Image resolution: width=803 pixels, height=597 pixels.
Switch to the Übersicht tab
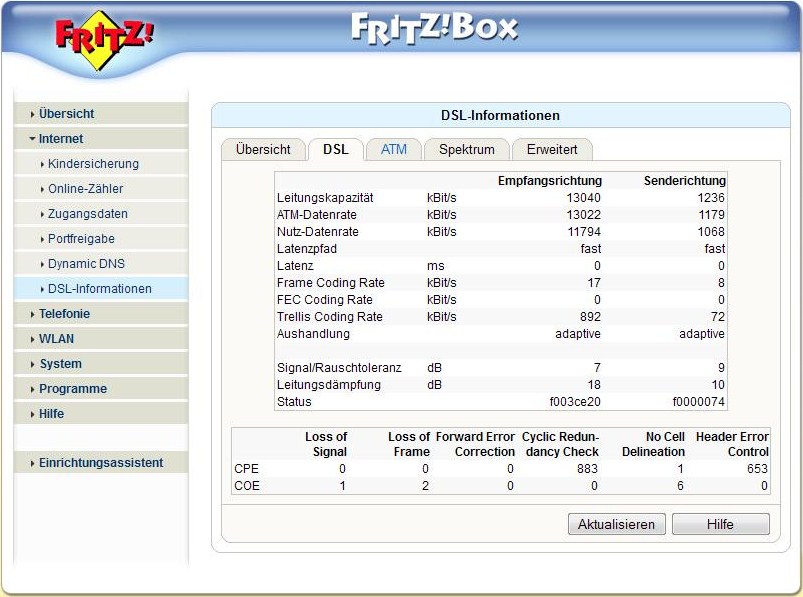263,150
